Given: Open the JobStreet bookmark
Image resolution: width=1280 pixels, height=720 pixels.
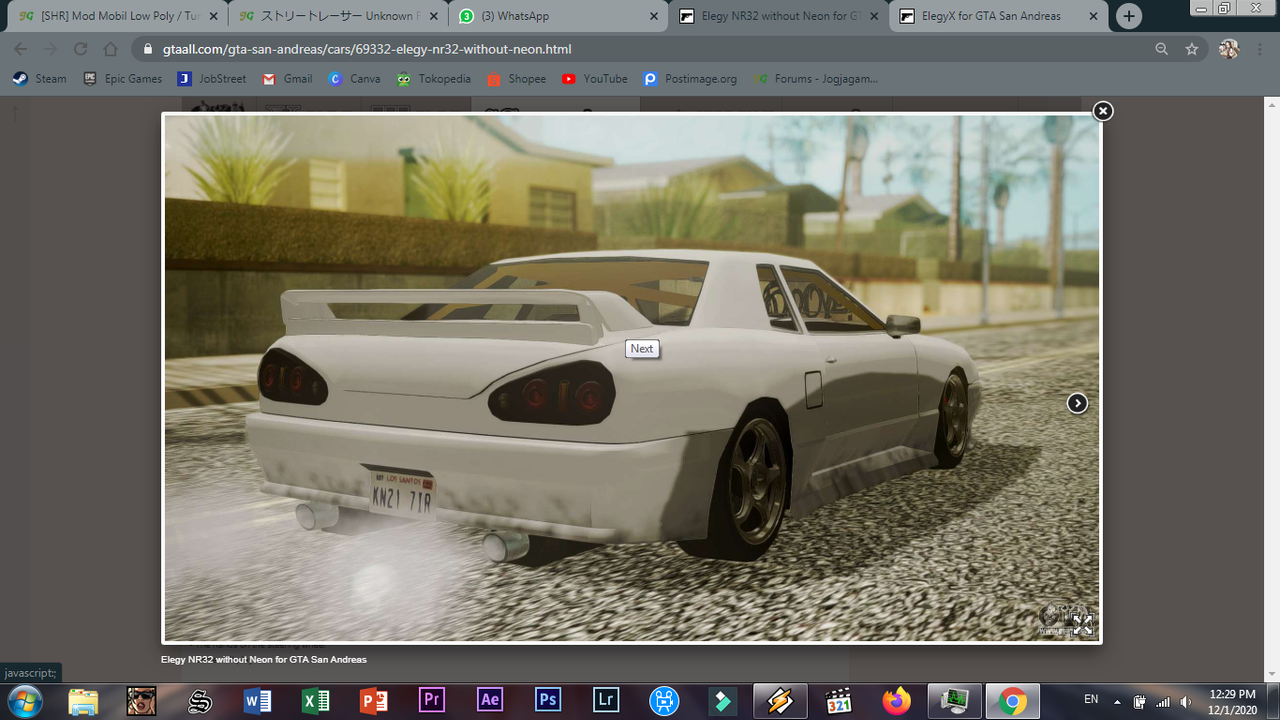Looking at the screenshot, I should [x=212, y=79].
